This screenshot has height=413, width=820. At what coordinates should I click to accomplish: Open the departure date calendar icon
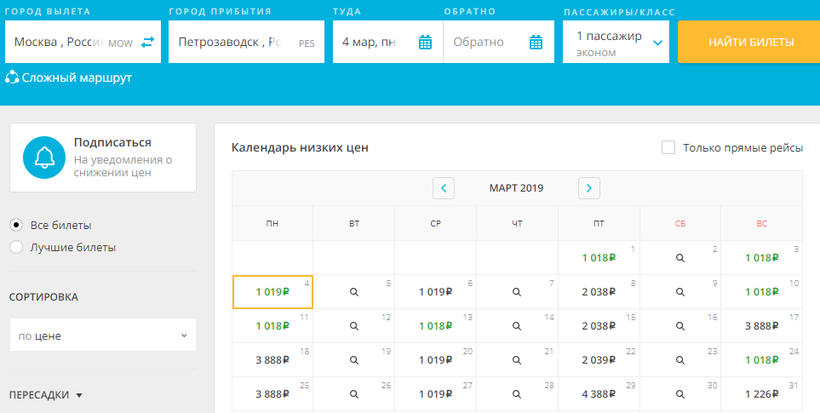pos(425,42)
